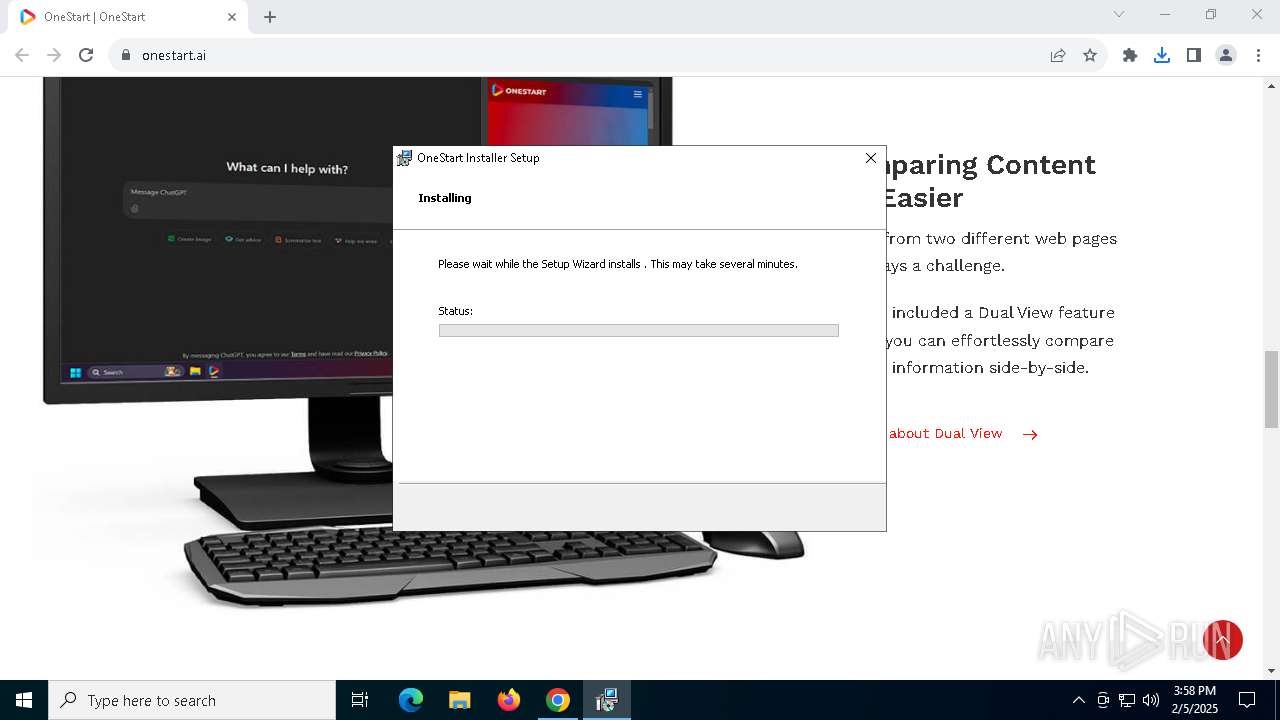This screenshot has height=720, width=1280.
Task: Follow the about Dual View link
Action: pos(945,433)
